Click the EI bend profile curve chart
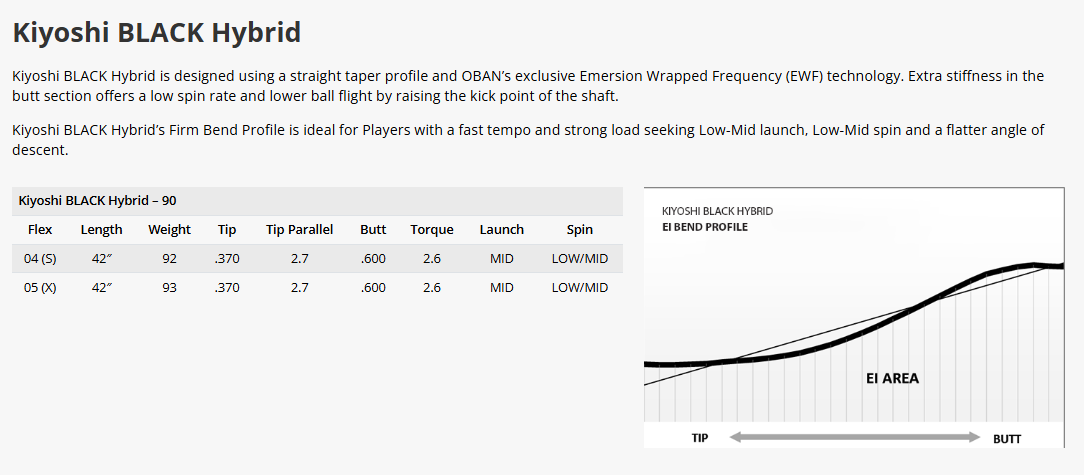Image resolution: width=1084 pixels, height=475 pixels. 854,320
